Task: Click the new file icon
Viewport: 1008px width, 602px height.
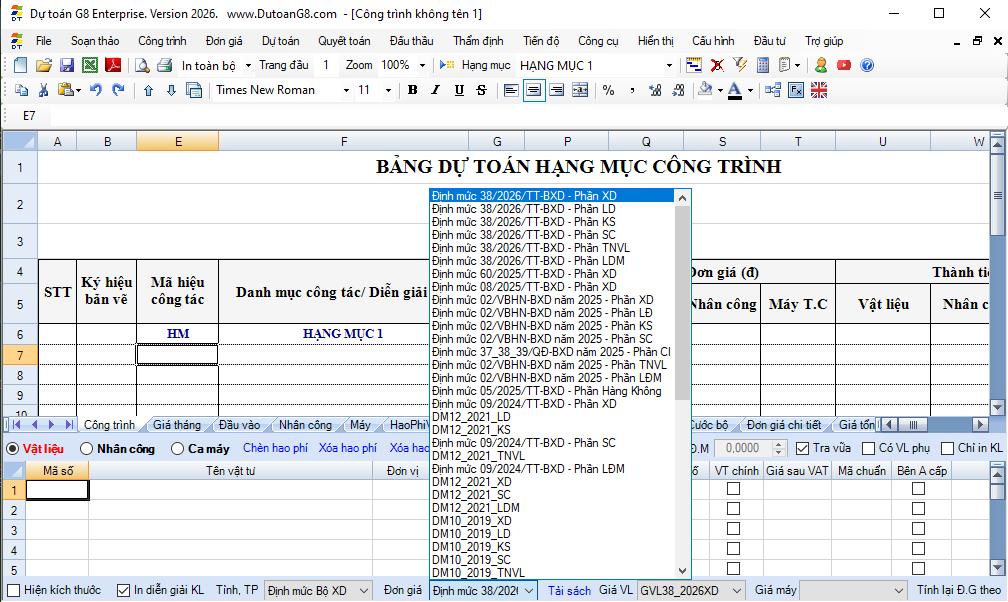Action: pos(21,65)
